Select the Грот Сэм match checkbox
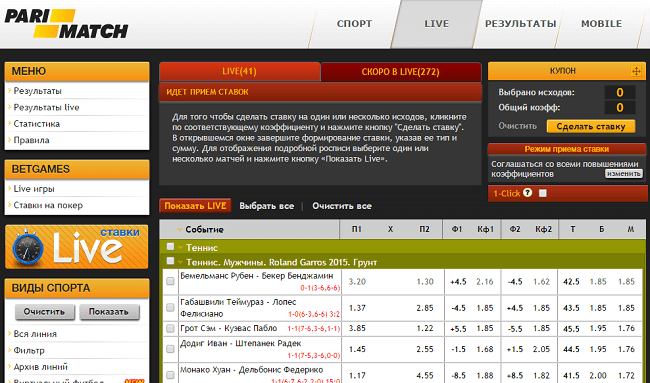 click(170, 329)
